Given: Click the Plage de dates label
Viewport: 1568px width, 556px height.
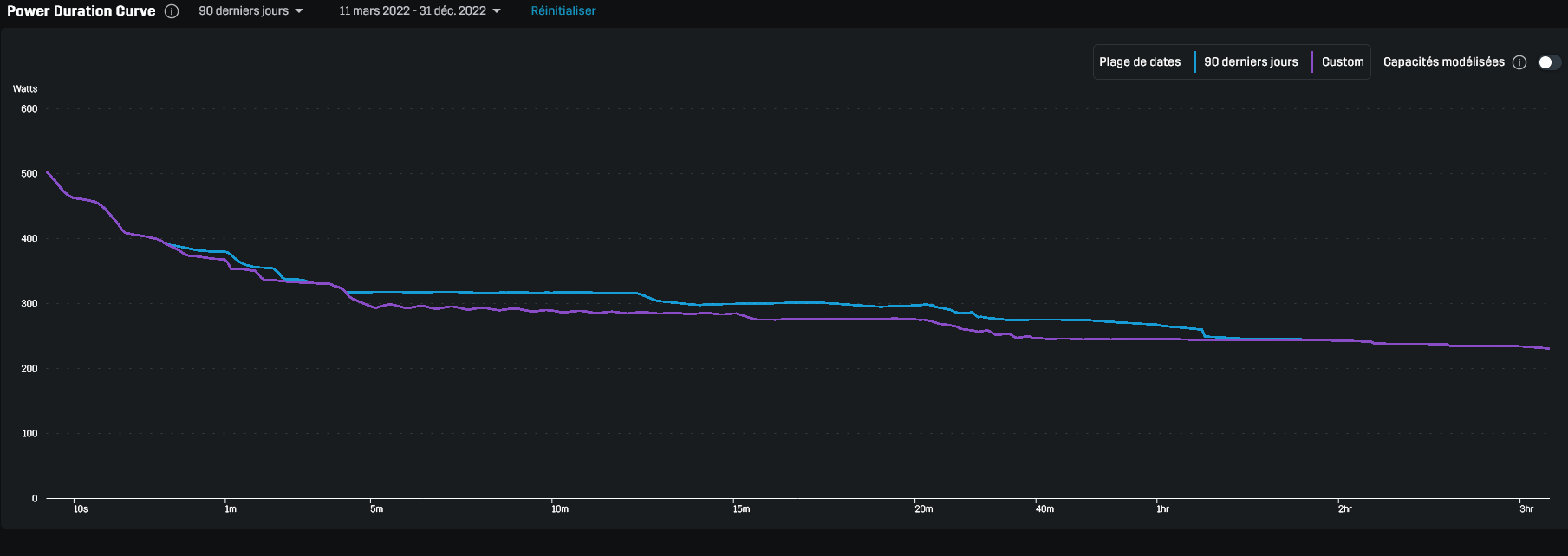Looking at the screenshot, I should click(1140, 61).
